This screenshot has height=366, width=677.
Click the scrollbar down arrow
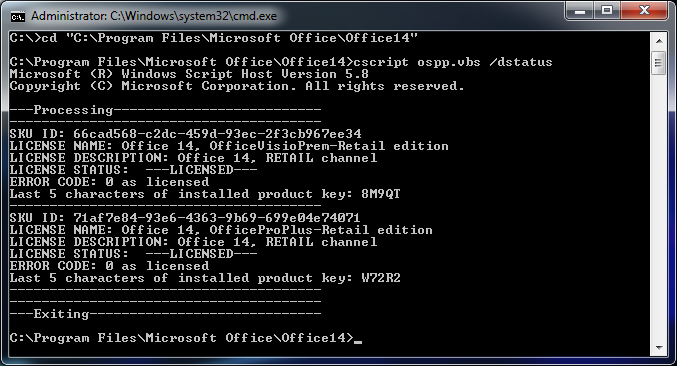pyautogui.click(x=658, y=347)
